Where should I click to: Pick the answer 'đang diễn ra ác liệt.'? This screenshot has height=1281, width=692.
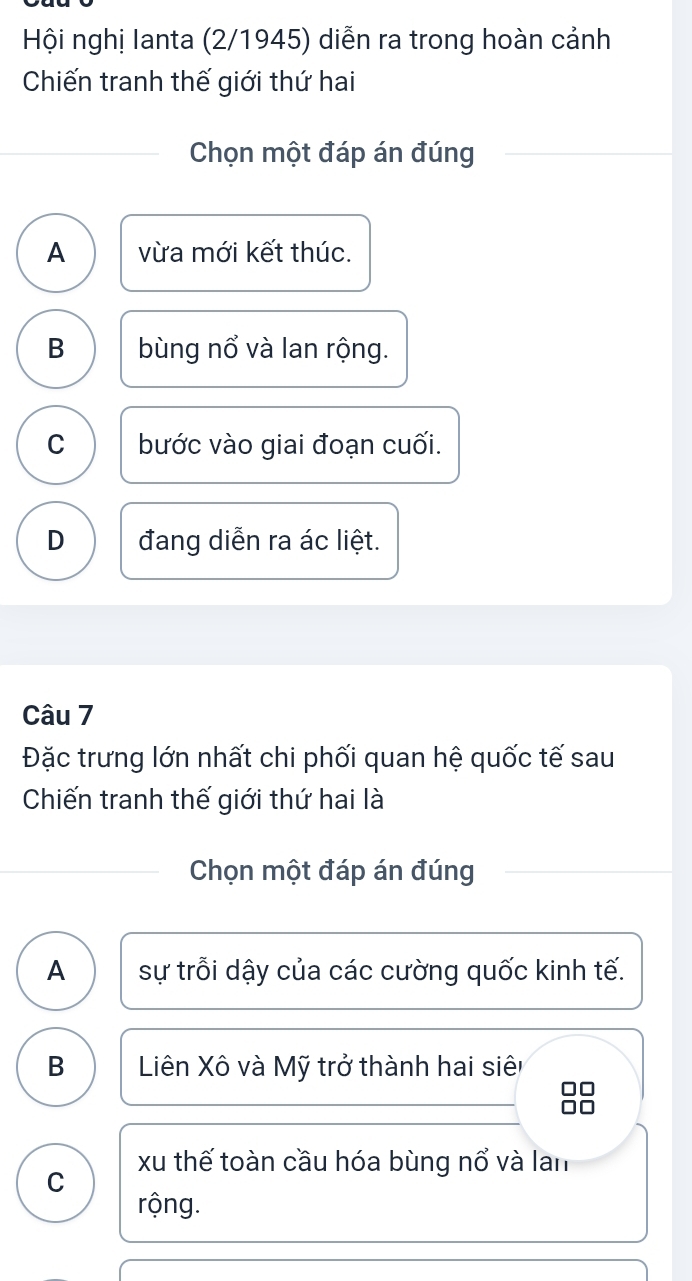click(x=259, y=541)
